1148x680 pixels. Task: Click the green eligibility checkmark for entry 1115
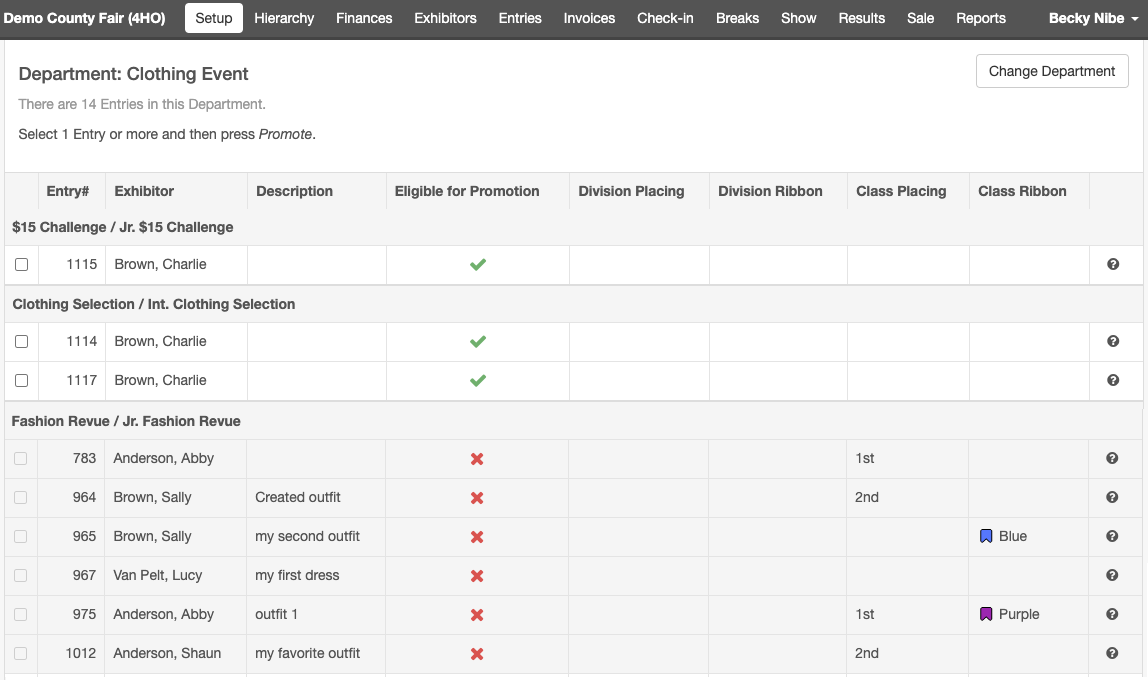[x=478, y=264]
